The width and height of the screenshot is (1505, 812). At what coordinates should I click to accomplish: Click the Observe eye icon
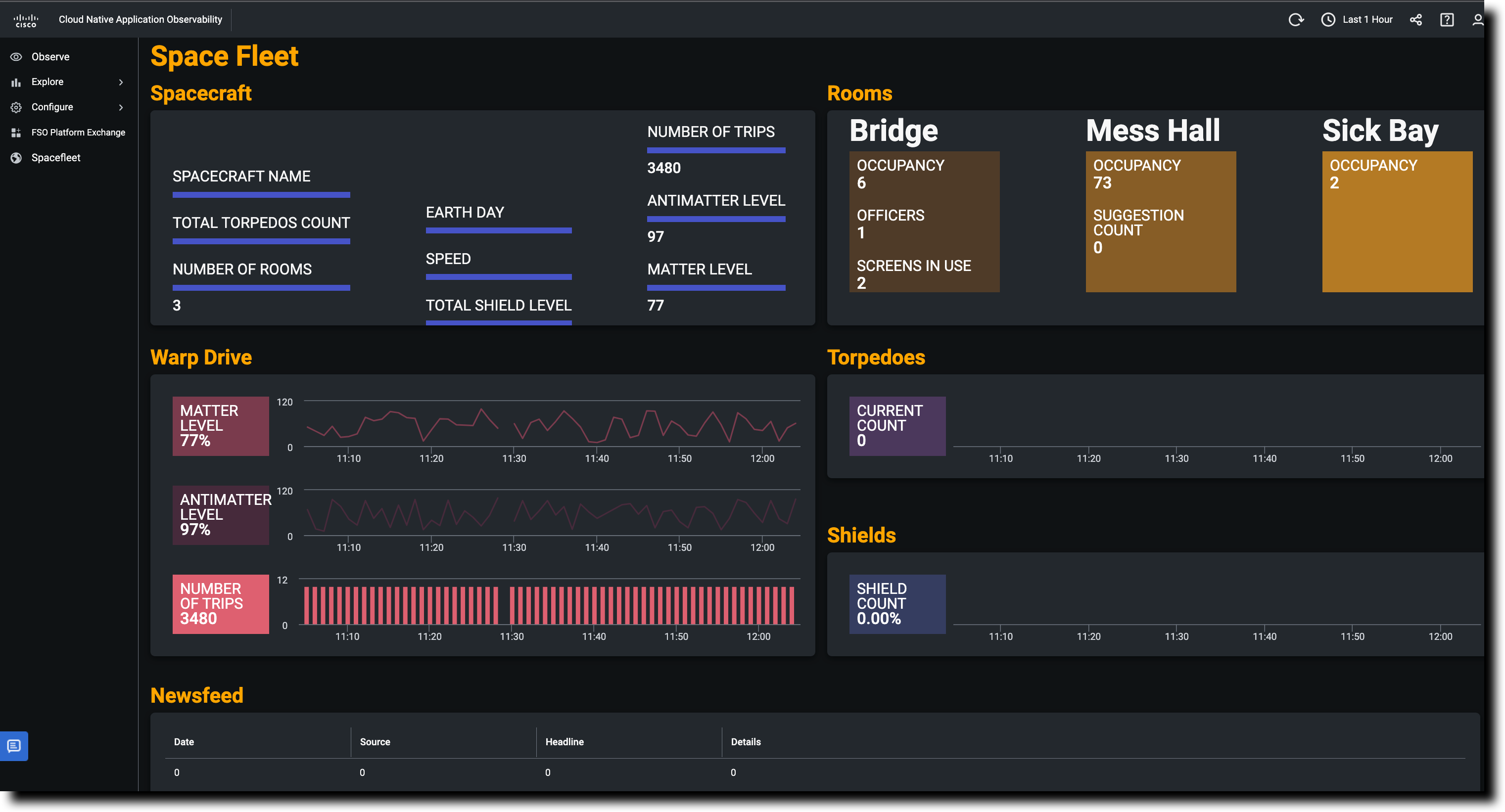[16, 57]
